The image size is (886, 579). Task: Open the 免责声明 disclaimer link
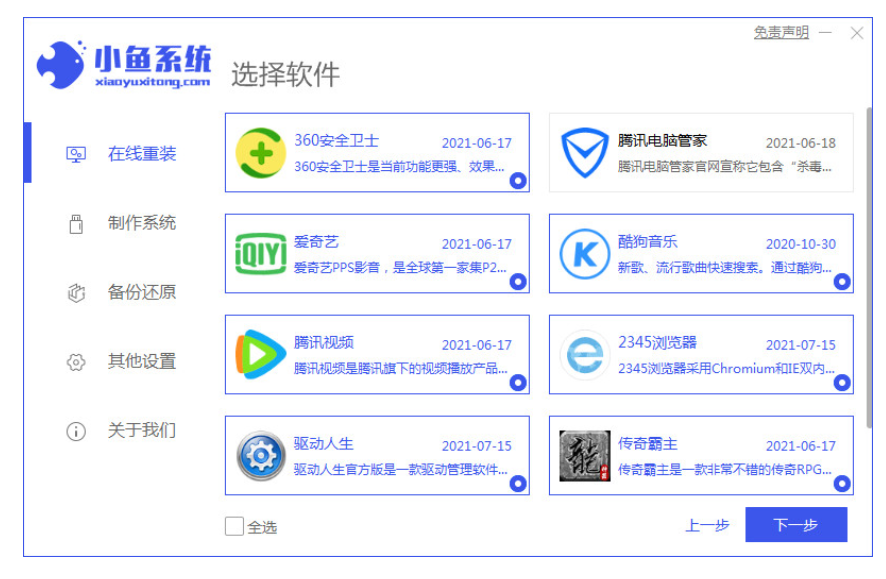click(781, 33)
